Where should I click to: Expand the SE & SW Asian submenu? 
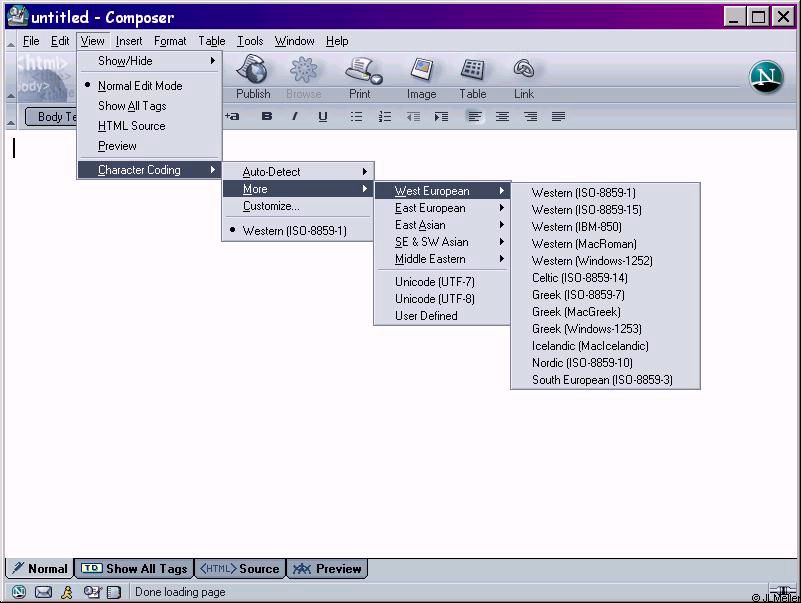[x=442, y=242]
